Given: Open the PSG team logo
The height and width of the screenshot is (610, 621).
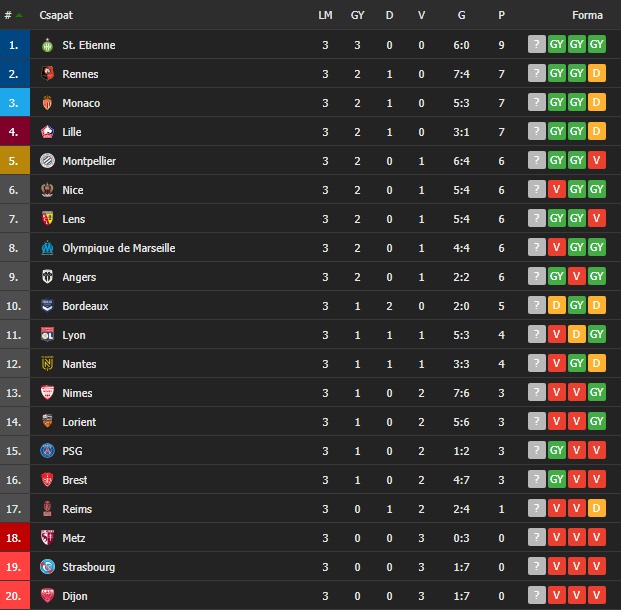Looking at the screenshot, I should 48,451.
